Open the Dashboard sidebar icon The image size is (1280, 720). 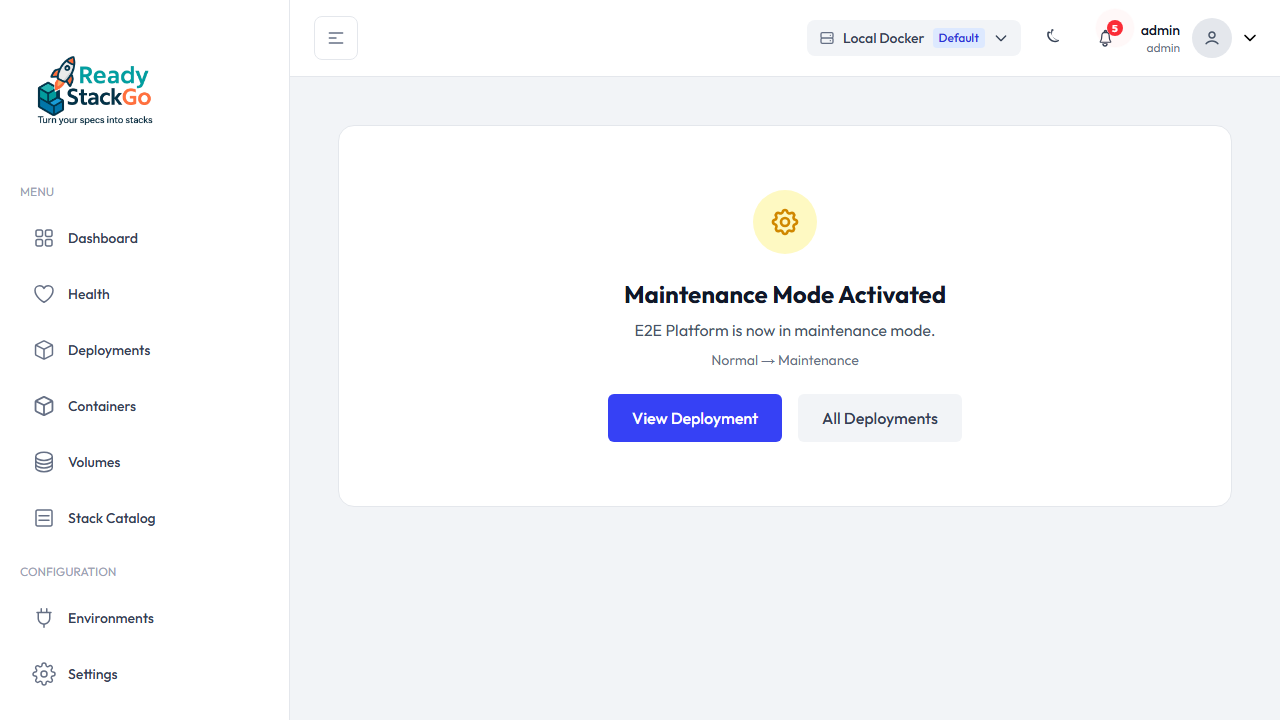pyautogui.click(x=44, y=238)
